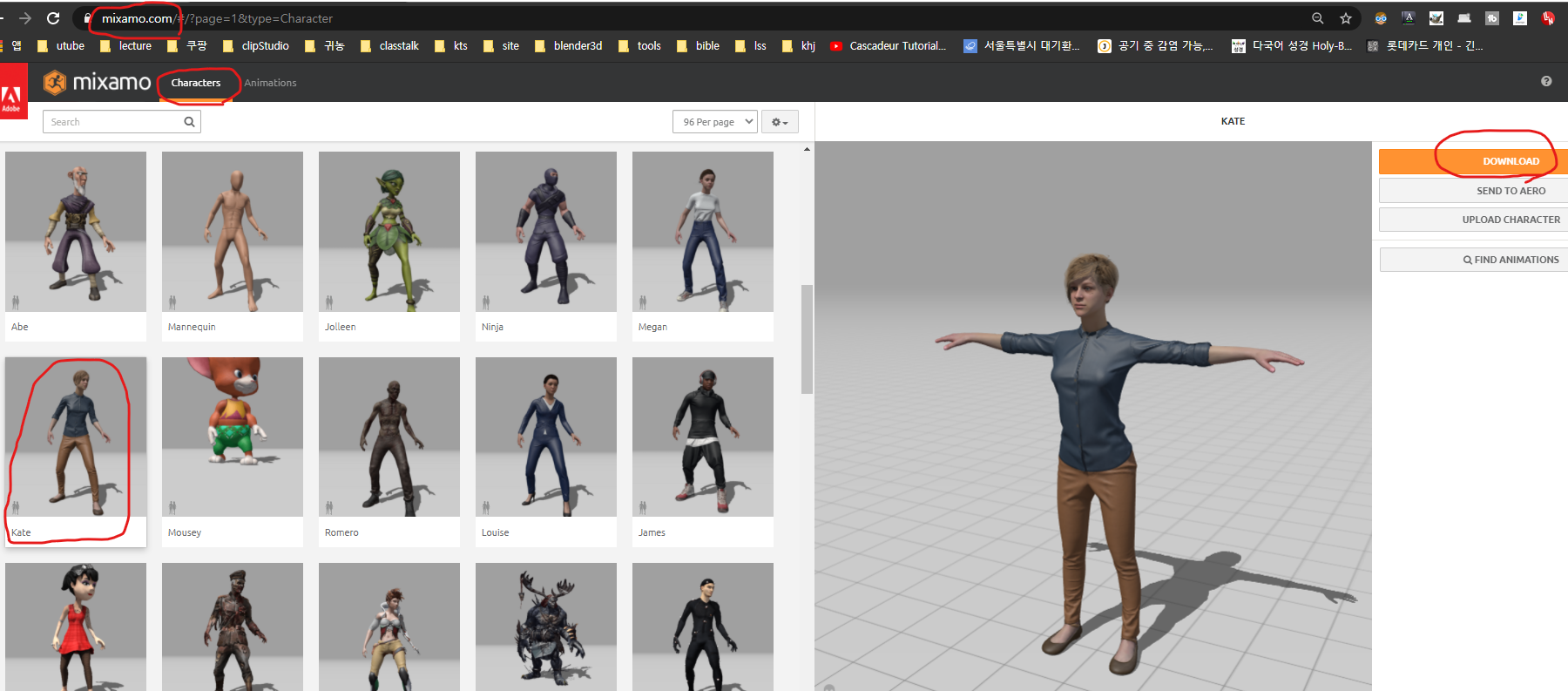Click the search magnifier icon

pyautogui.click(x=190, y=122)
